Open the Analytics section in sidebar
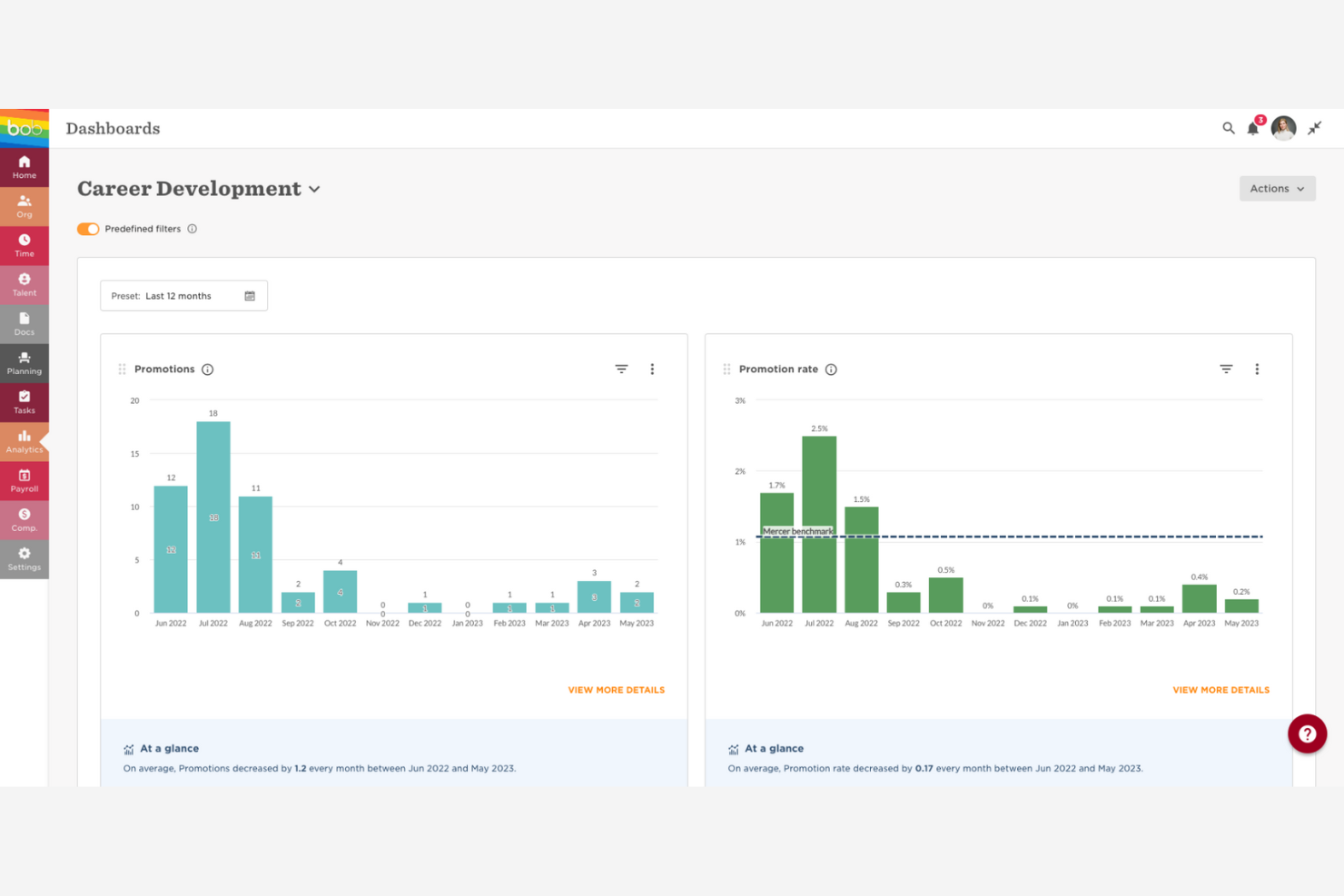 click(25, 441)
